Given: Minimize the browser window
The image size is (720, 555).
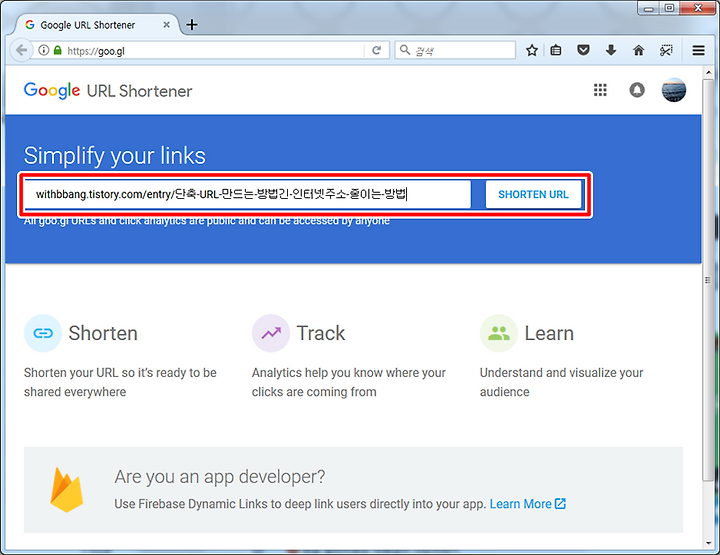Looking at the screenshot, I should tap(648, 9).
